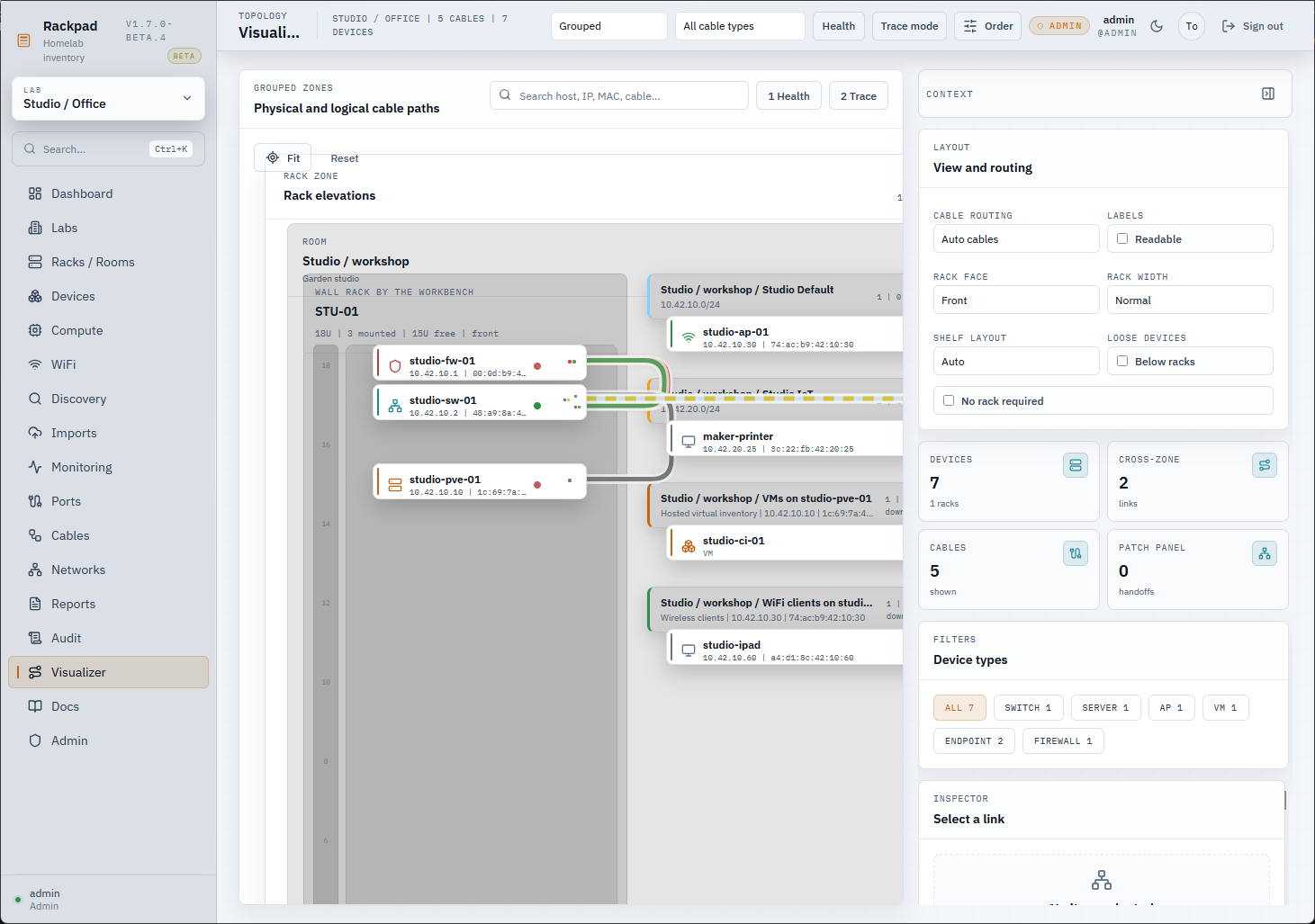The image size is (1315, 924).
Task: Click the Rackpad logo icon
Action: pyautogui.click(x=24, y=40)
